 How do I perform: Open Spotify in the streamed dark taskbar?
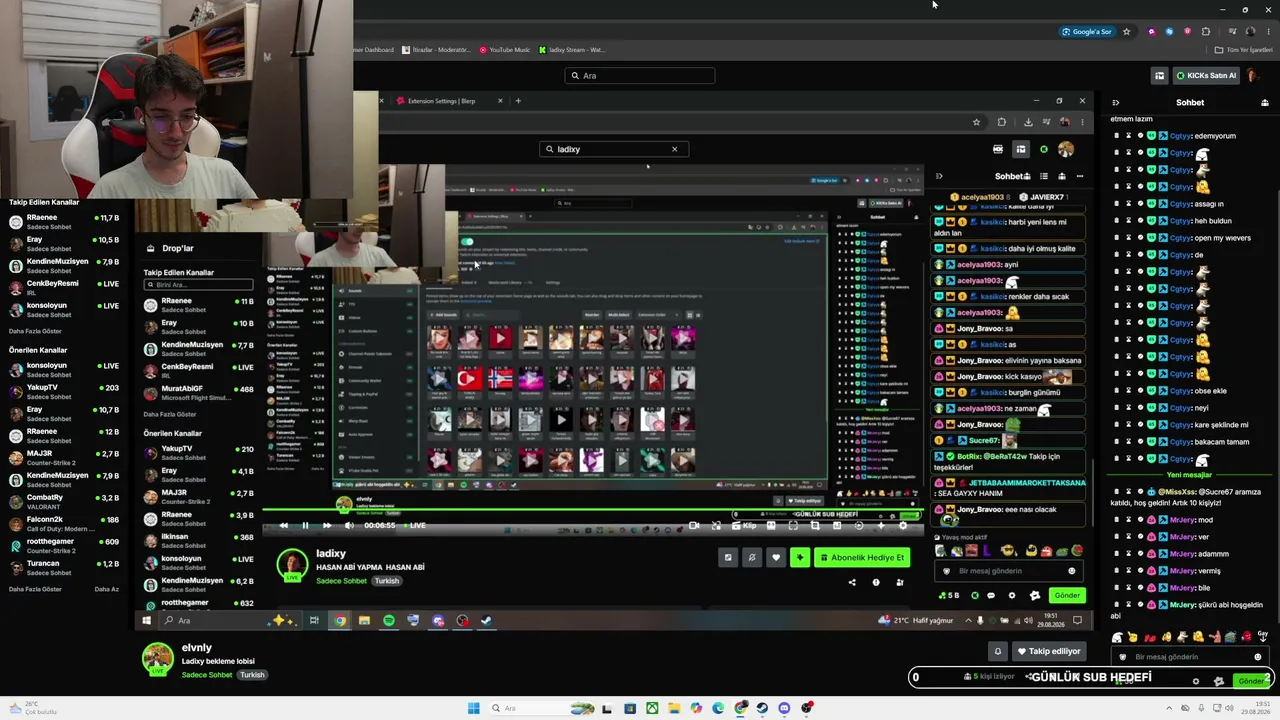(x=389, y=621)
